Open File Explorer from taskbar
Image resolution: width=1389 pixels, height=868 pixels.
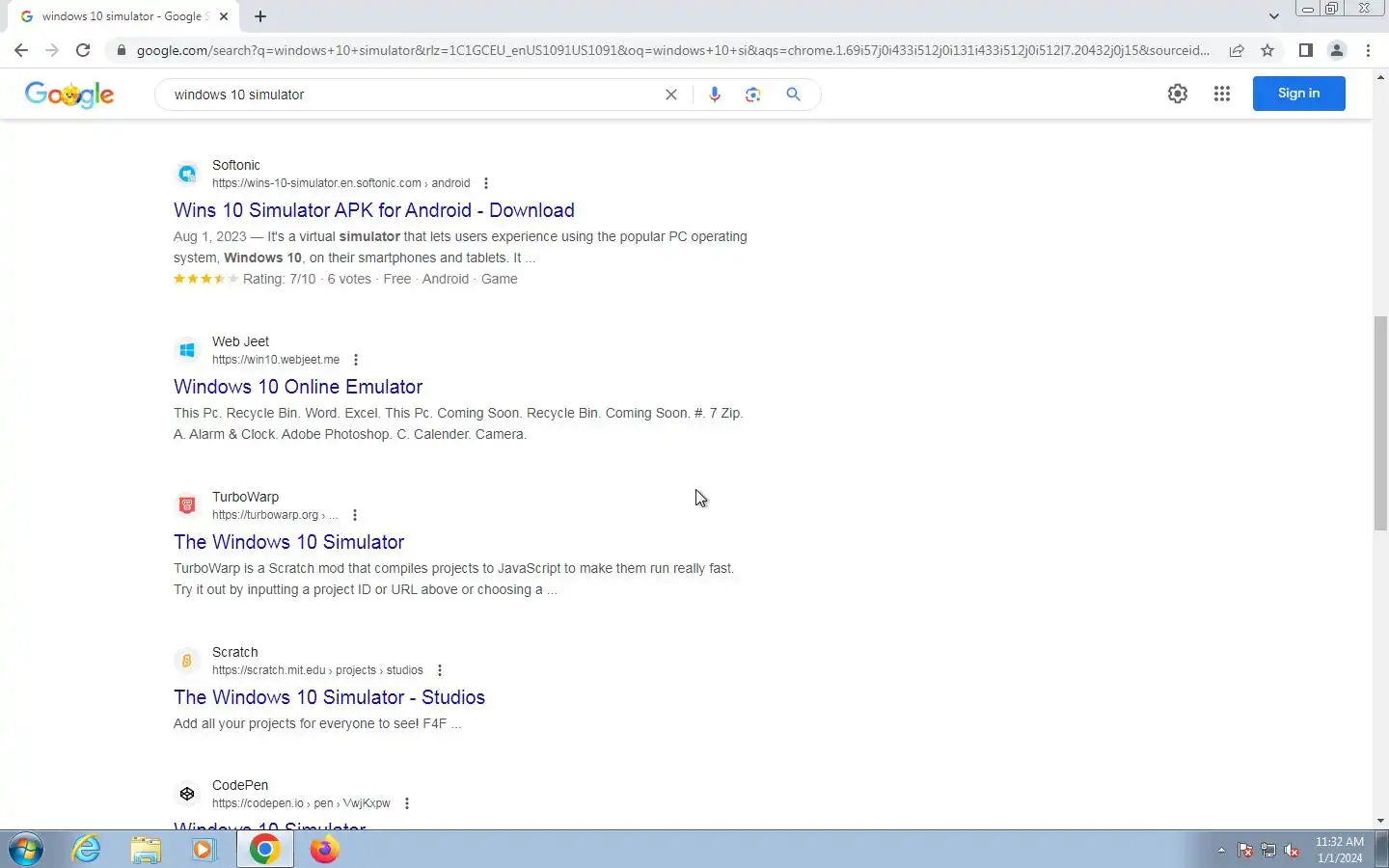click(x=146, y=850)
